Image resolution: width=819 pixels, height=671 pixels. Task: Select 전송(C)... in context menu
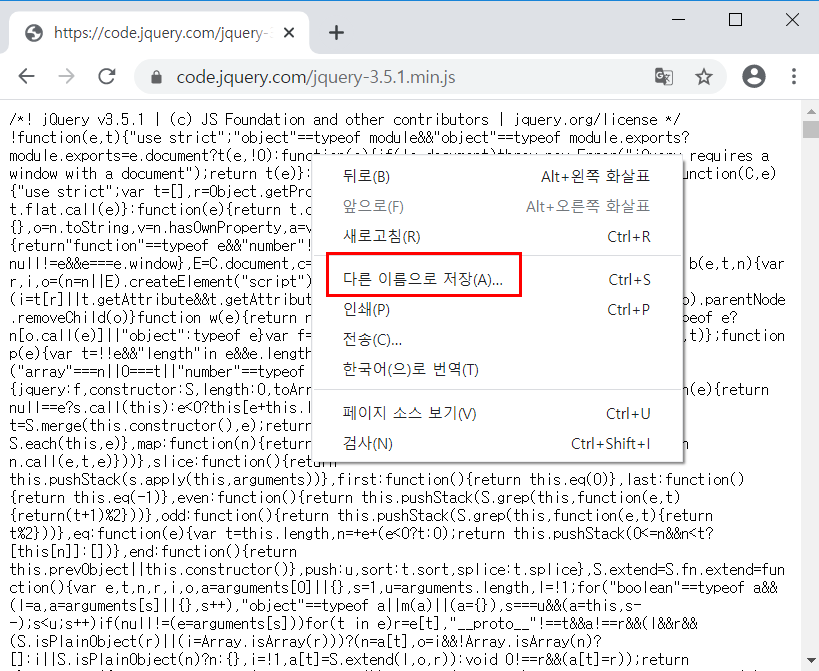[497, 340]
